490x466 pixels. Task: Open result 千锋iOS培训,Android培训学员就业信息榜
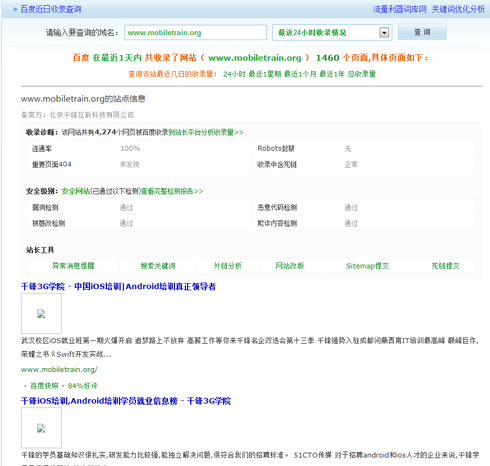pyautogui.click(x=126, y=401)
